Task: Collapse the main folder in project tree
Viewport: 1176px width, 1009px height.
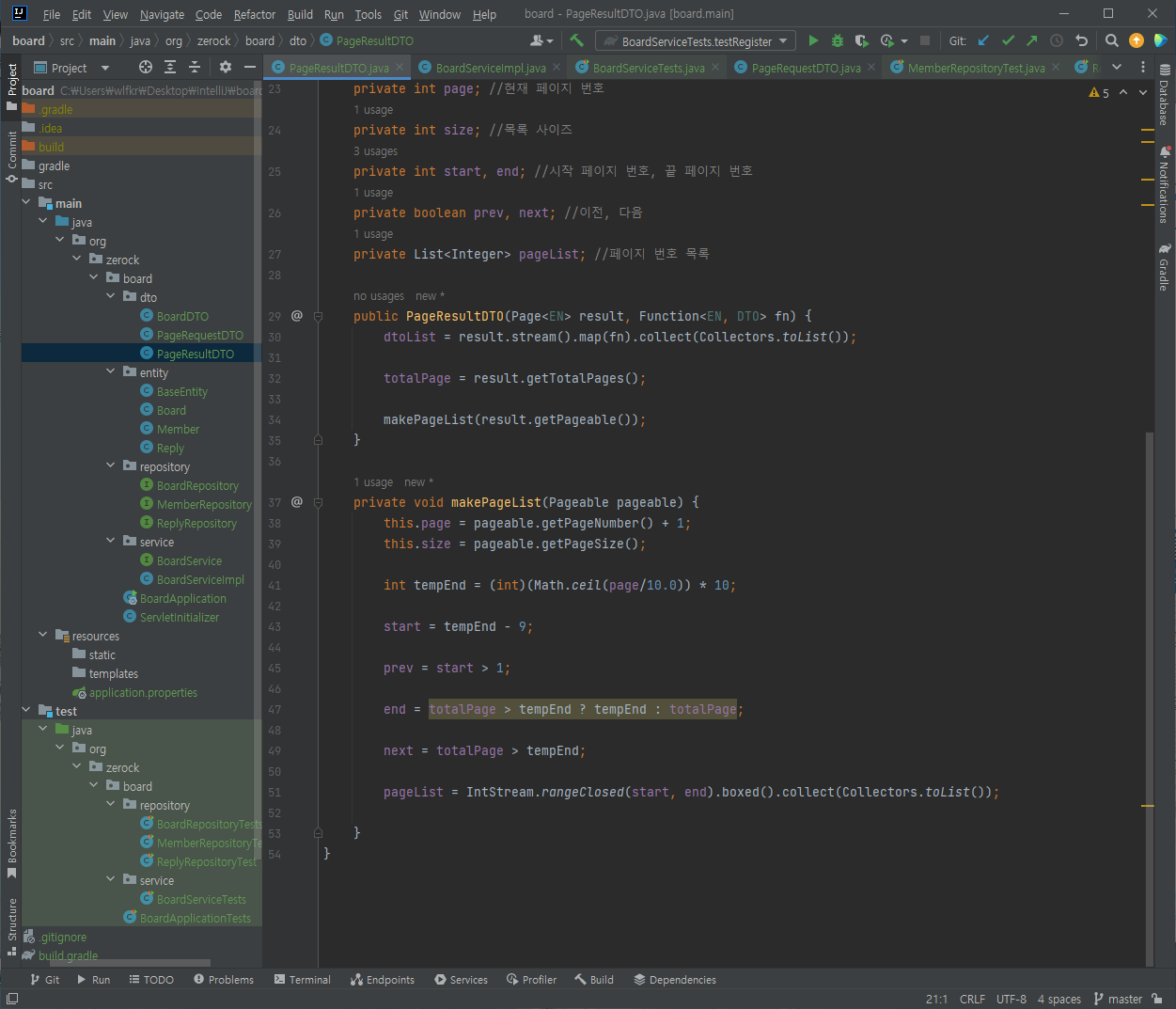Action: (x=26, y=203)
